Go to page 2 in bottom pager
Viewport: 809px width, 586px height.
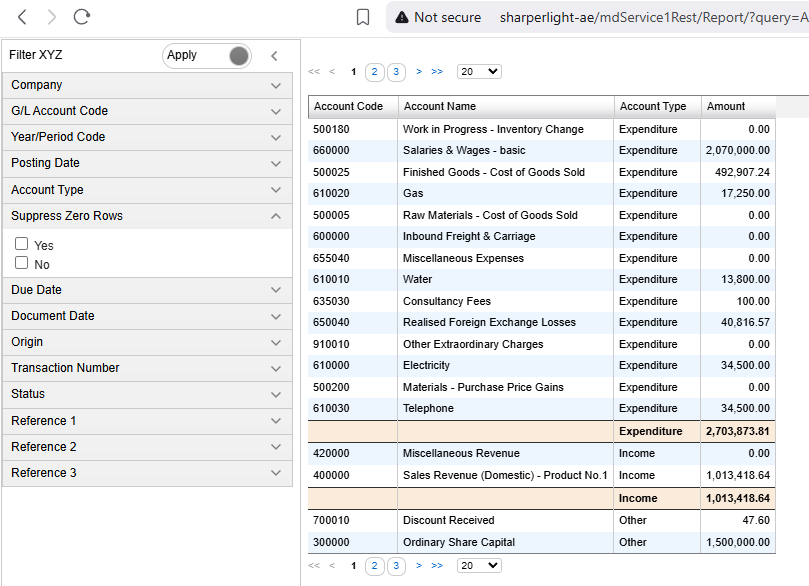point(375,566)
